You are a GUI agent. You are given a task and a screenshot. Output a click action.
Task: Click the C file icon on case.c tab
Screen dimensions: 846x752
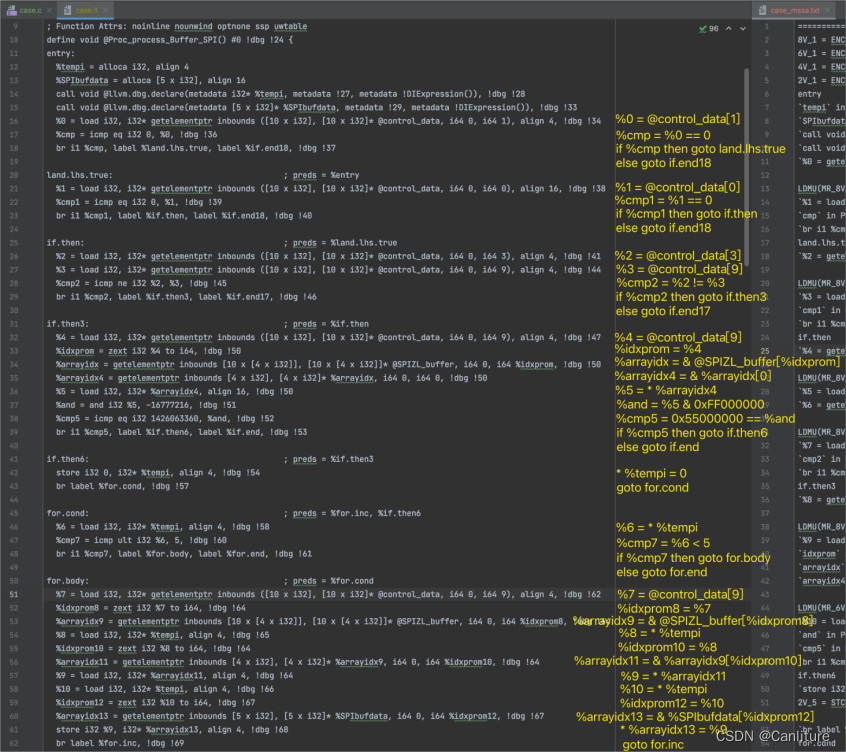11,10
